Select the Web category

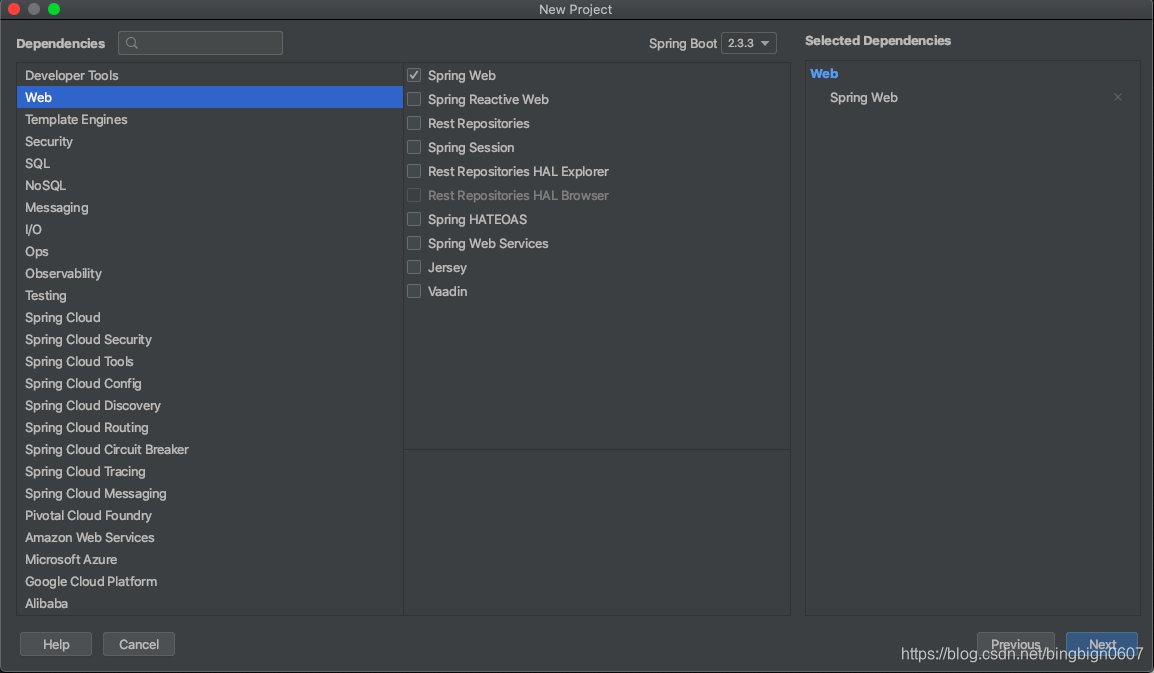tap(210, 97)
